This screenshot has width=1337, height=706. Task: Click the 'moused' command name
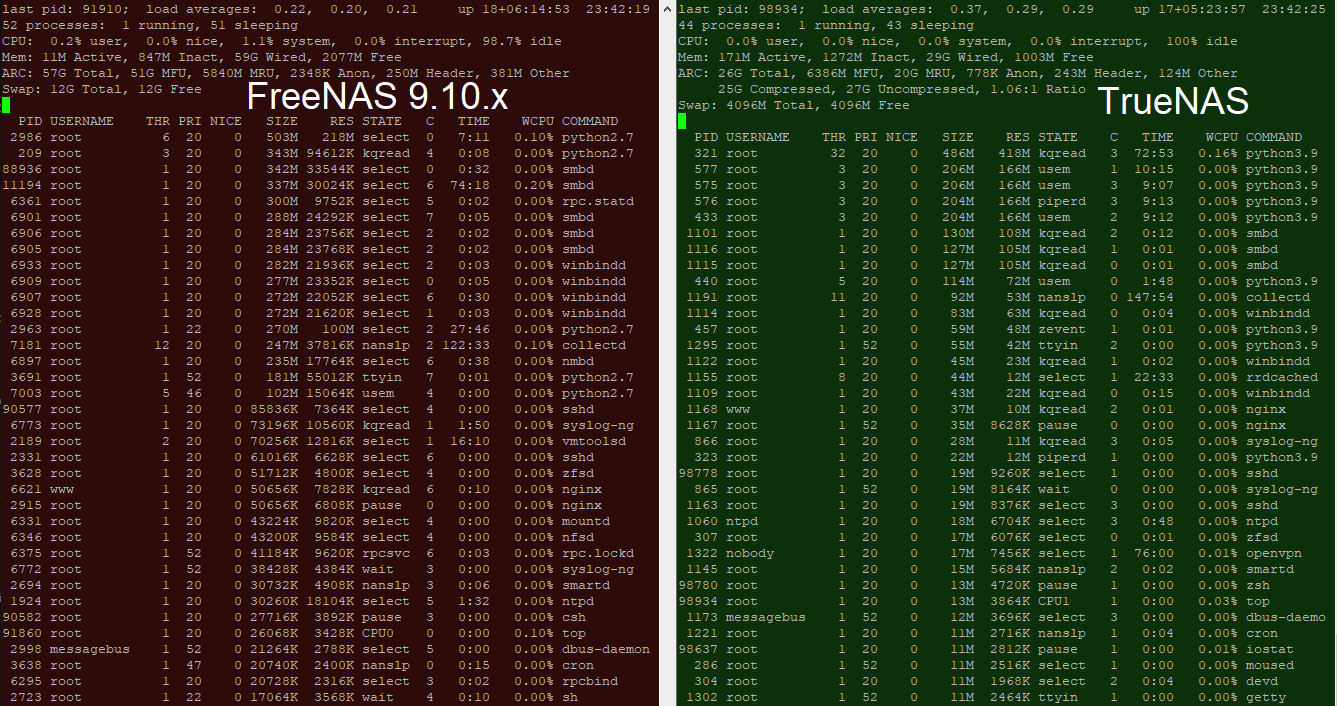click(x=1270, y=665)
